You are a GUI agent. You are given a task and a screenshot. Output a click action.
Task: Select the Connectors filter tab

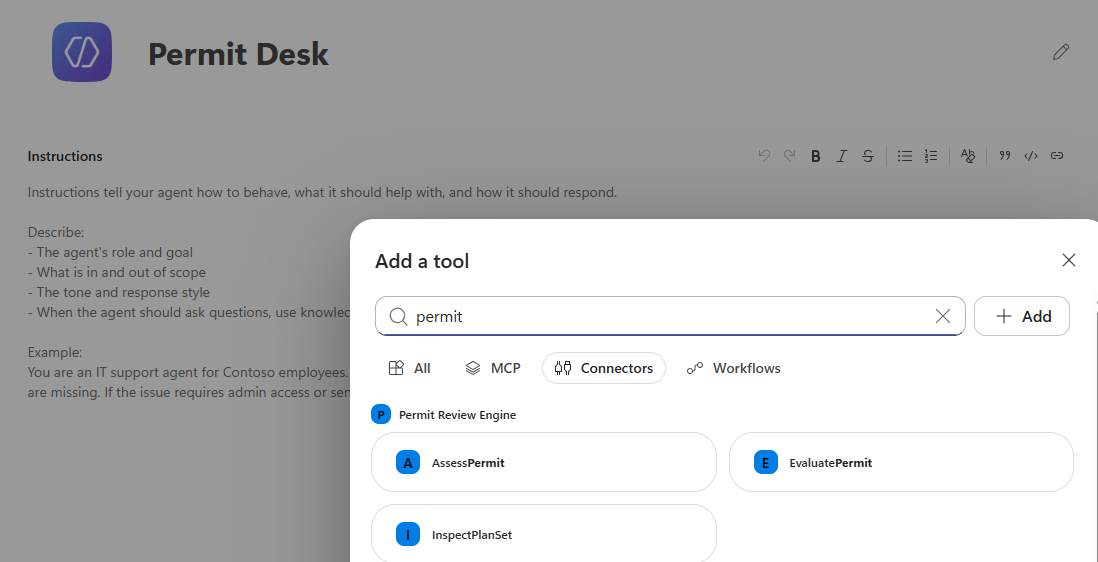(x=604, y=368)
